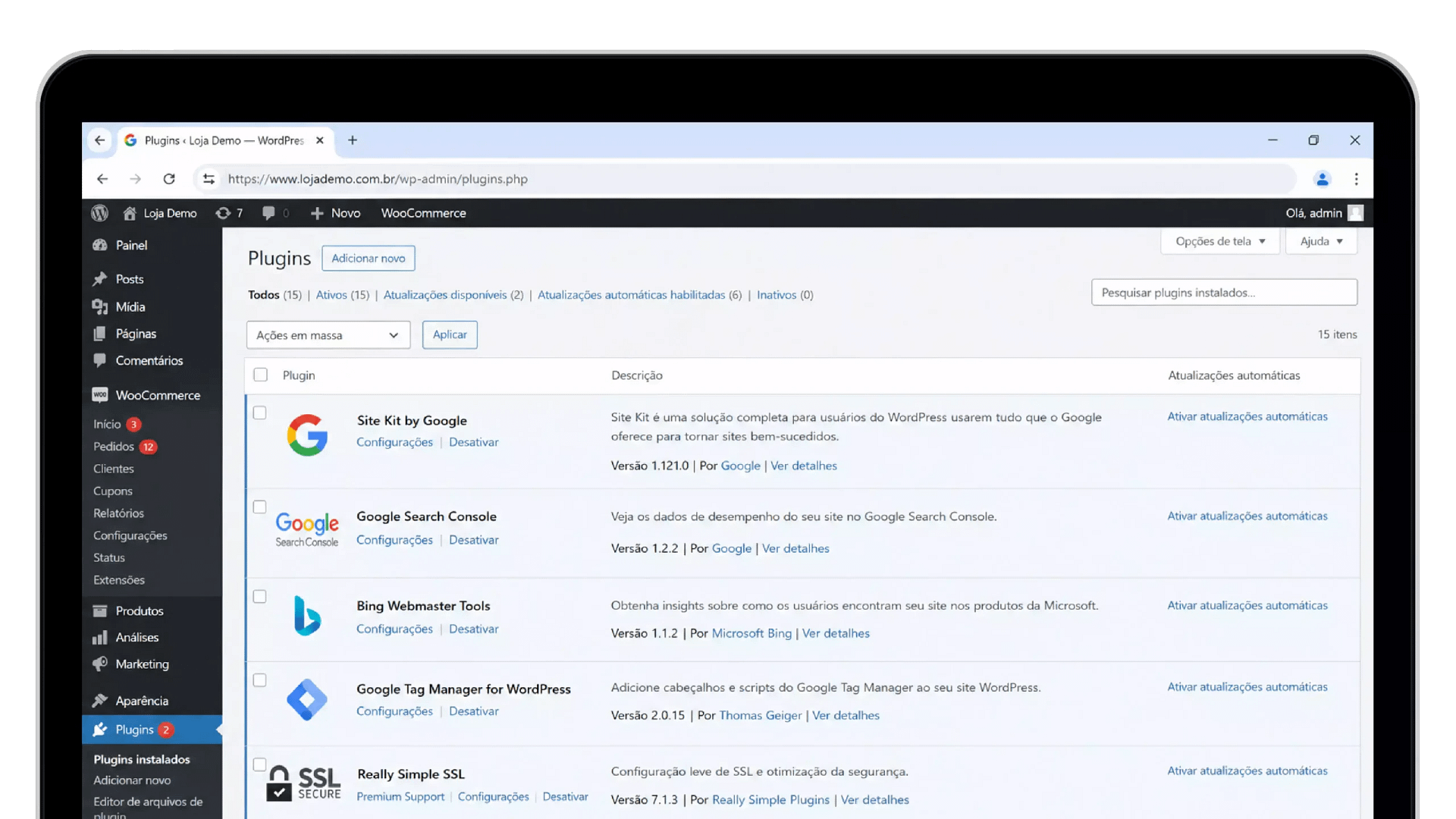The width and height of the screenshot is (1456, 819).
Task: Focus the Pesquisar plugins instalados field
Action: pyautogui.click(x=1224, y=293)
